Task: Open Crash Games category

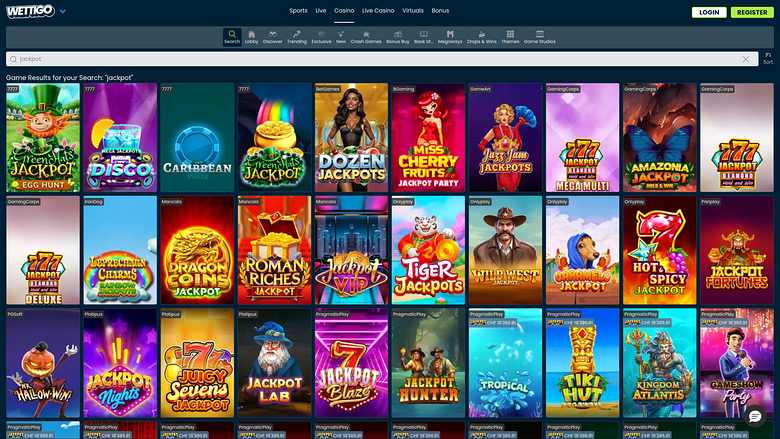Action: coord(366,37)
